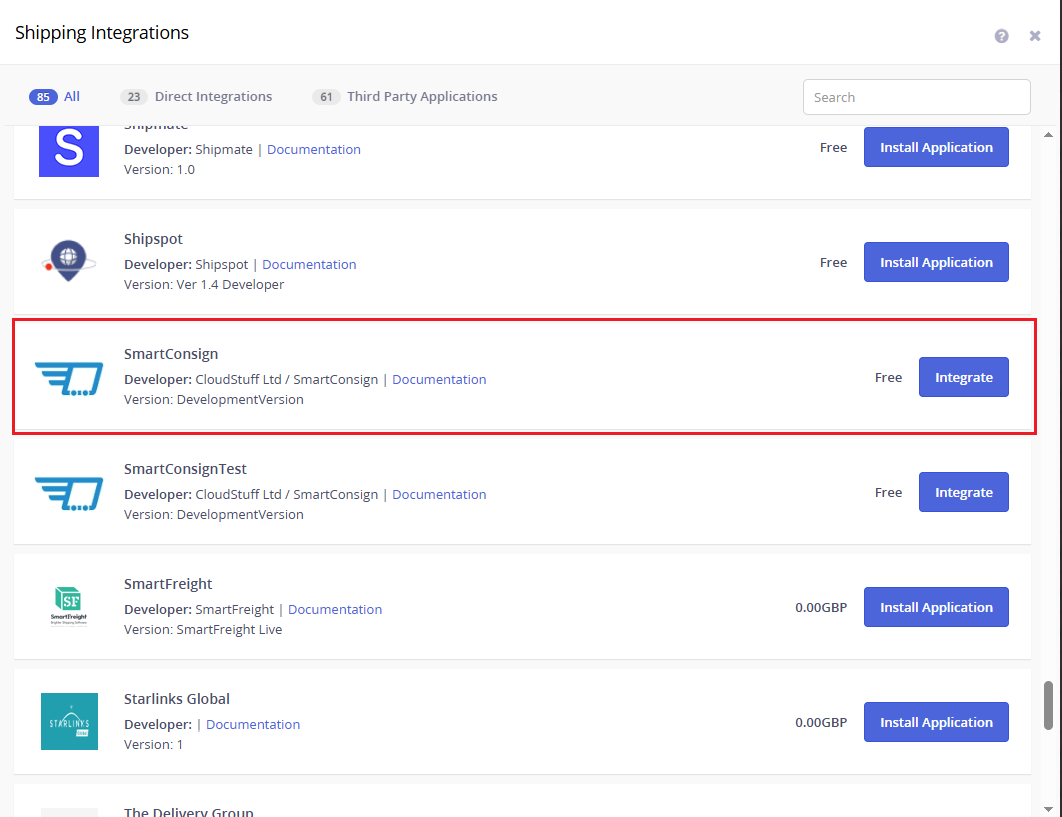
Task: Open Shipspot Documentation link
Action: pyautogui.click(x=309, y=264)
